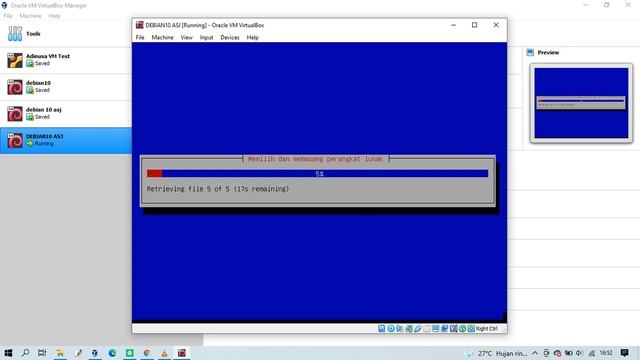
Task: Open VirtualBox Manager taskbar button
Action: (x=95, y=353)
